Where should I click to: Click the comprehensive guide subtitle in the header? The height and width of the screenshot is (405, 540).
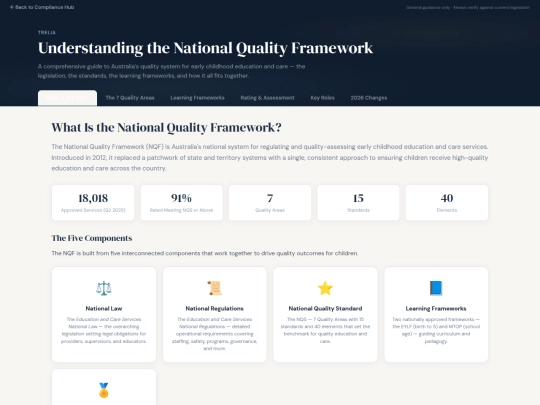(x=172, y=71)
